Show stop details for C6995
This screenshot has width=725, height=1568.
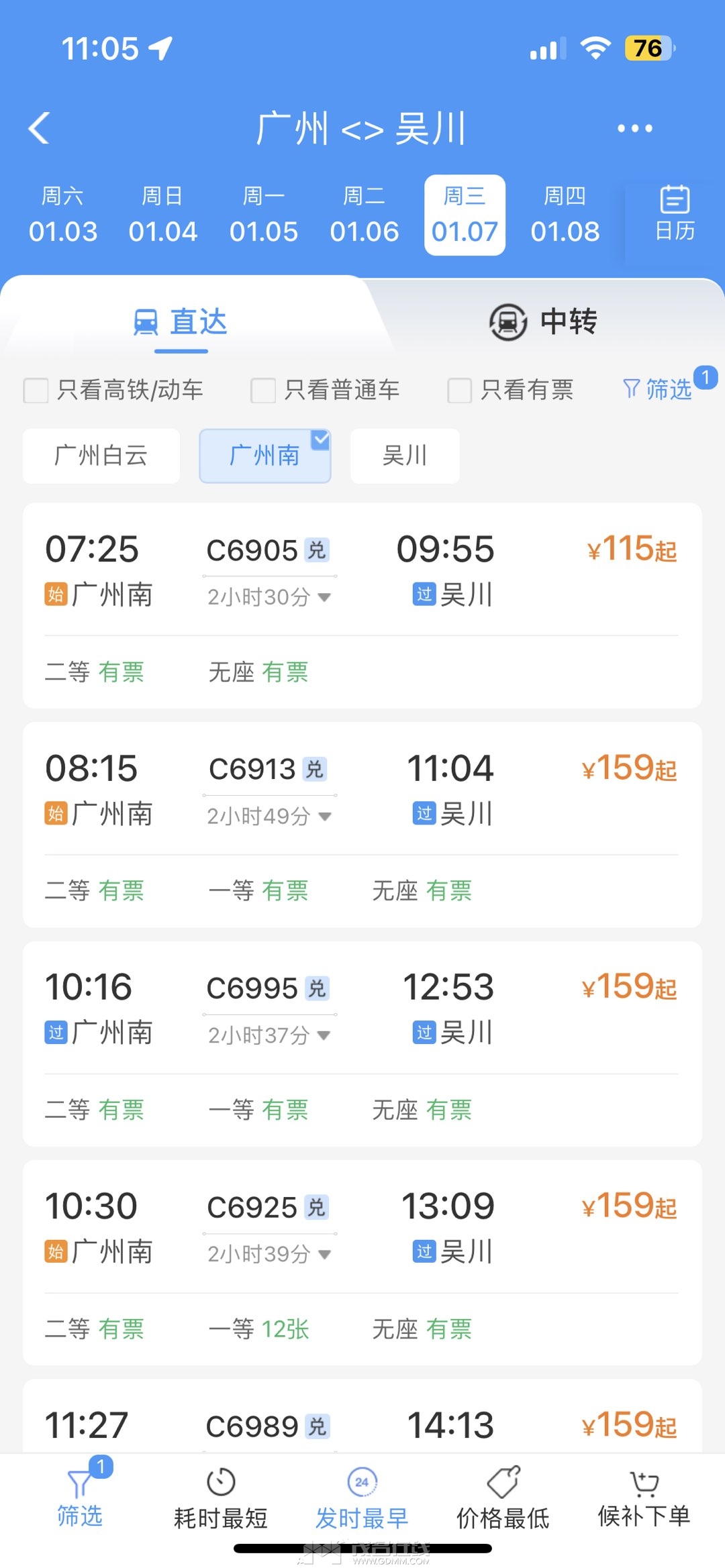tap(324, 1035)
